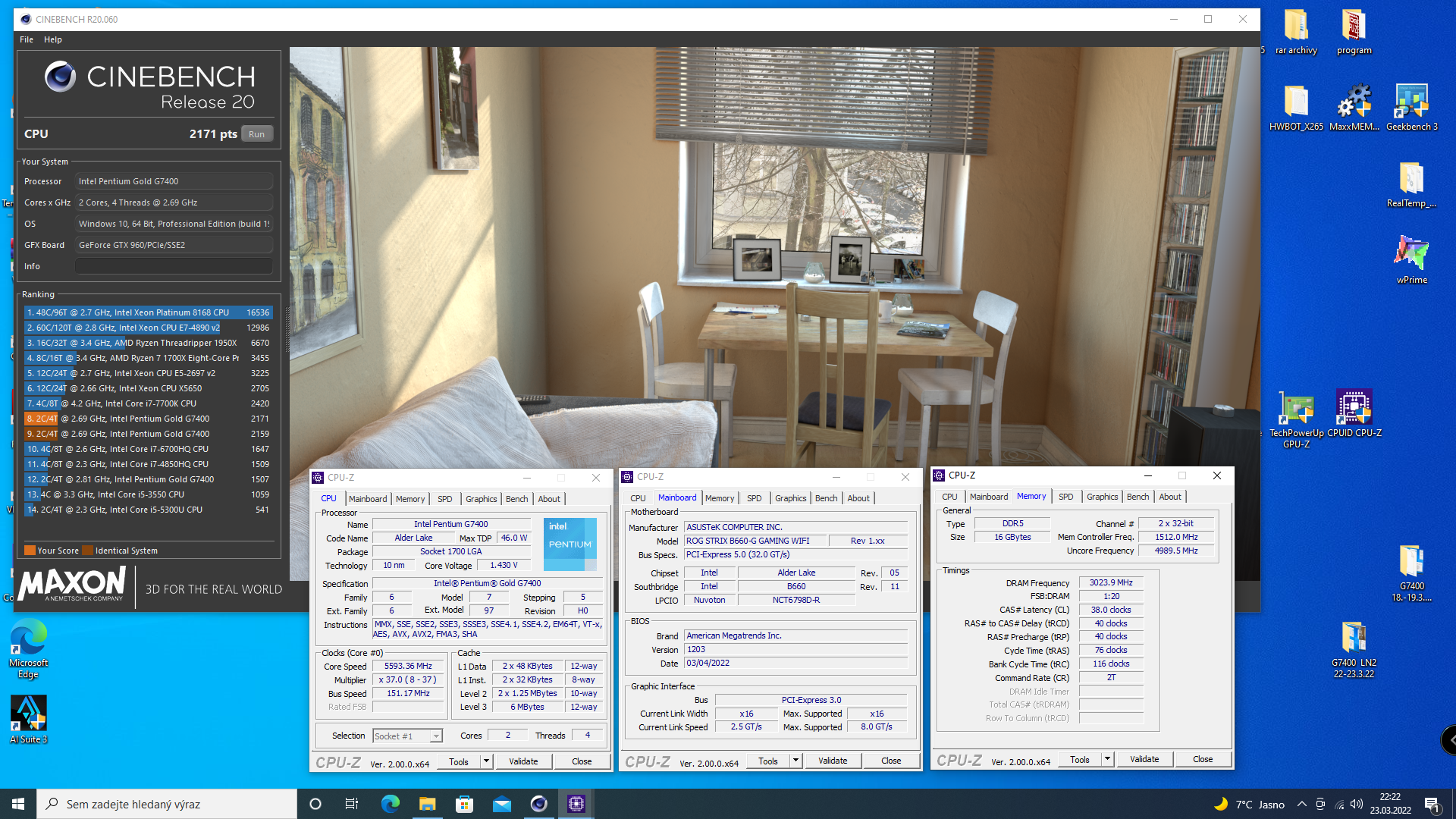Click the taskbar clock showing 22:22
This screenshot has height=819, width=1456.
tap(1390, 804)
